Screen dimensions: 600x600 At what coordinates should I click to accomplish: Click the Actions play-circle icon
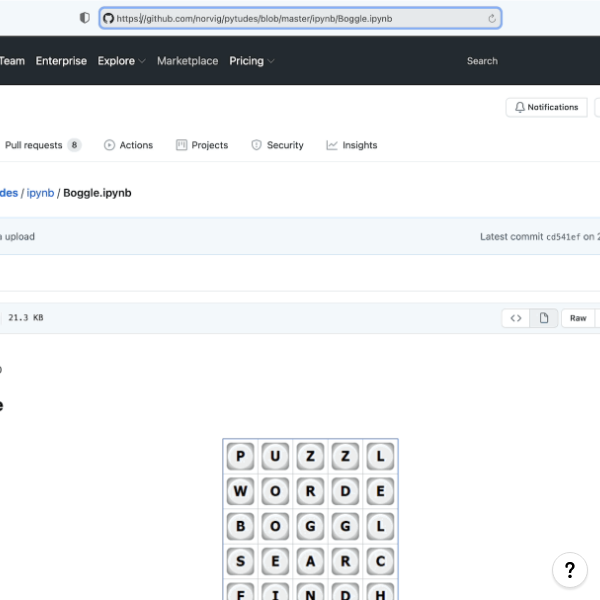coord(109,145)
